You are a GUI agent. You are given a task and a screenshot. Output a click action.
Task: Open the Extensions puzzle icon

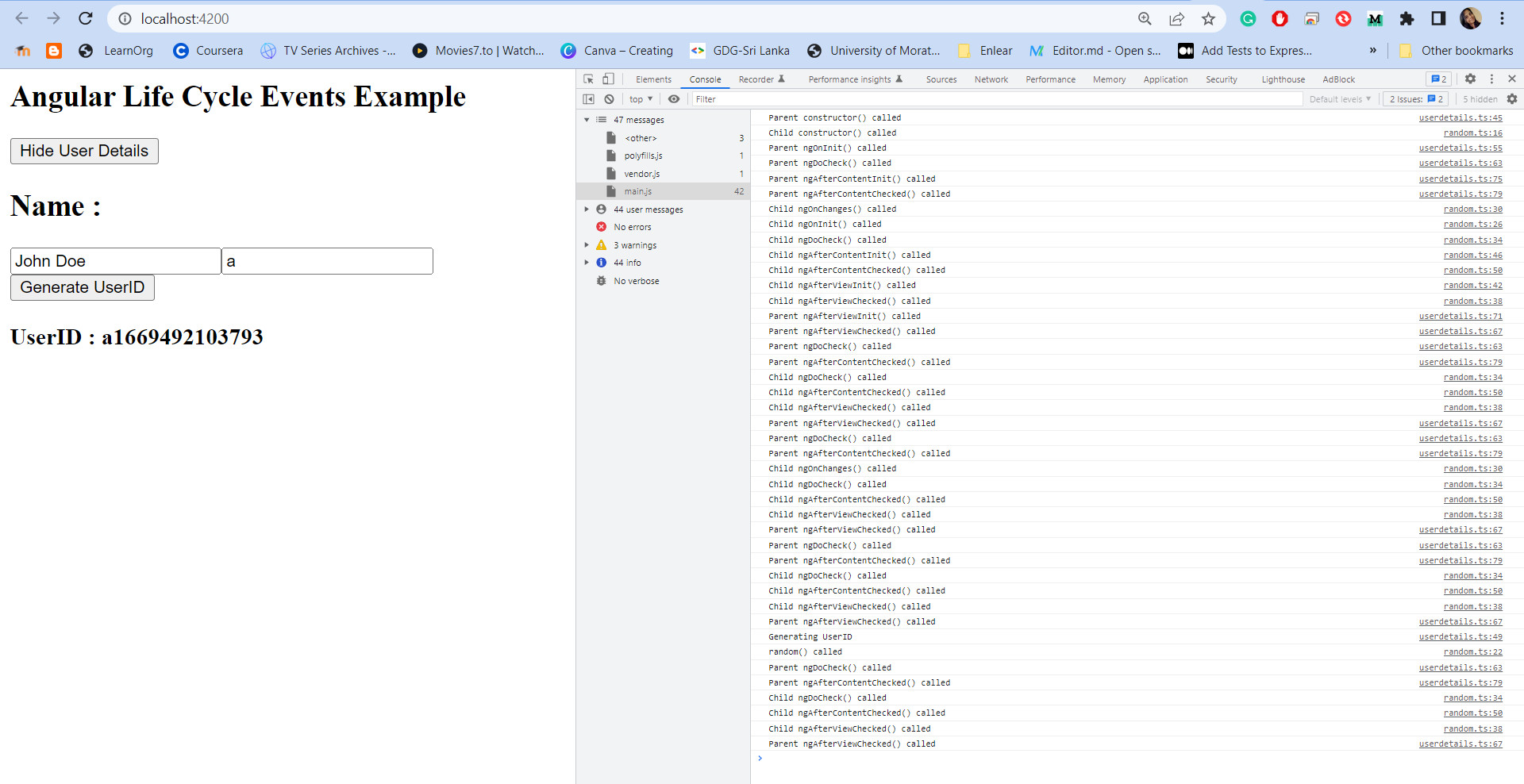(1407, 18)
